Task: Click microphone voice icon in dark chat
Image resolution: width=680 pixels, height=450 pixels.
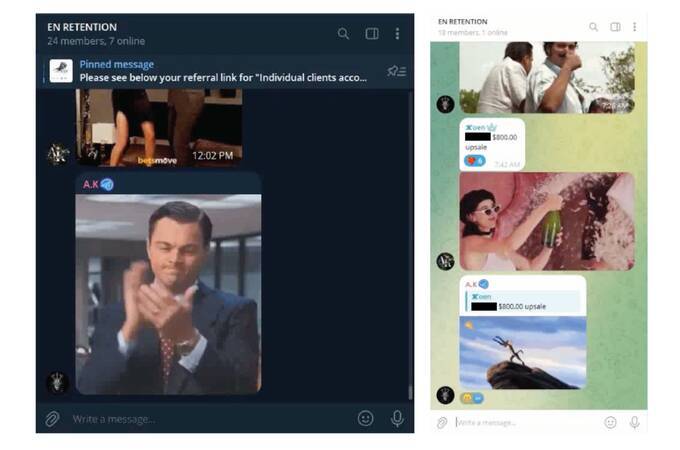Action: (x=397, y=419)
